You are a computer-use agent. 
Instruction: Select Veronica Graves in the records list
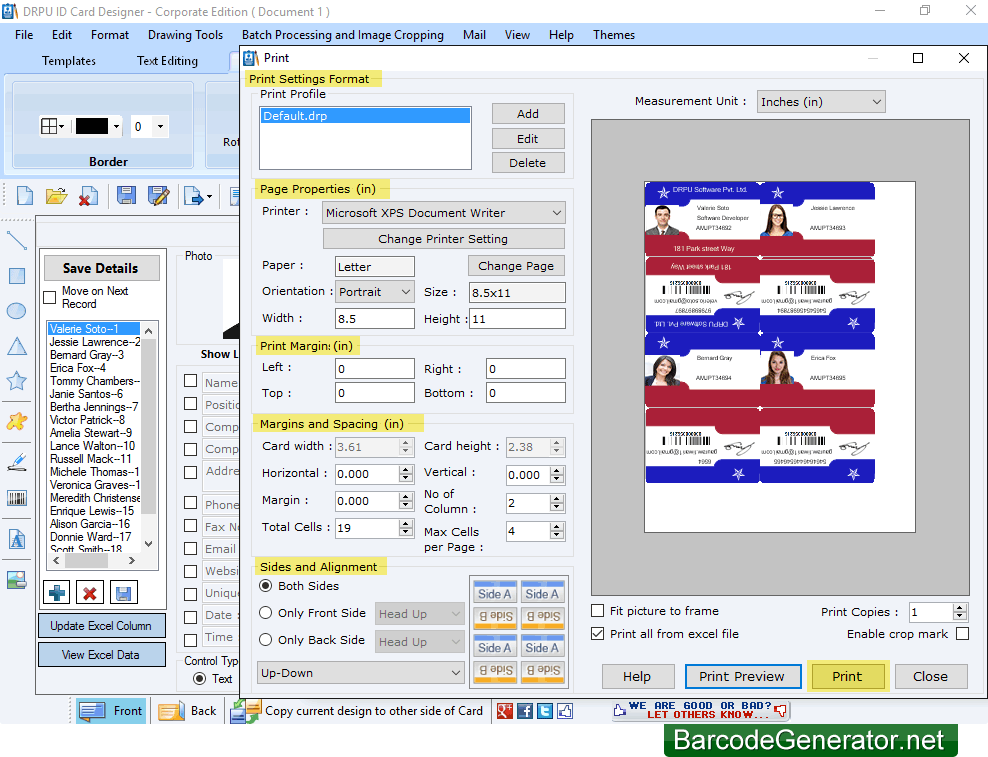coord(93,485)
